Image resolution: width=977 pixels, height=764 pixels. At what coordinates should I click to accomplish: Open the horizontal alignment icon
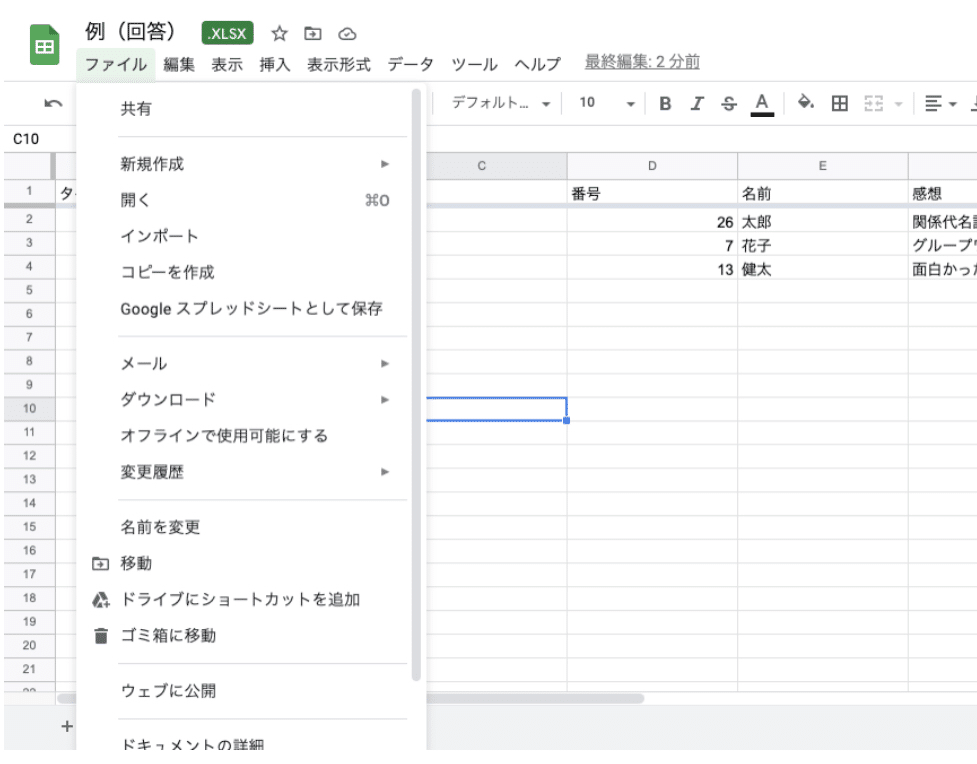tap(934, 102)
